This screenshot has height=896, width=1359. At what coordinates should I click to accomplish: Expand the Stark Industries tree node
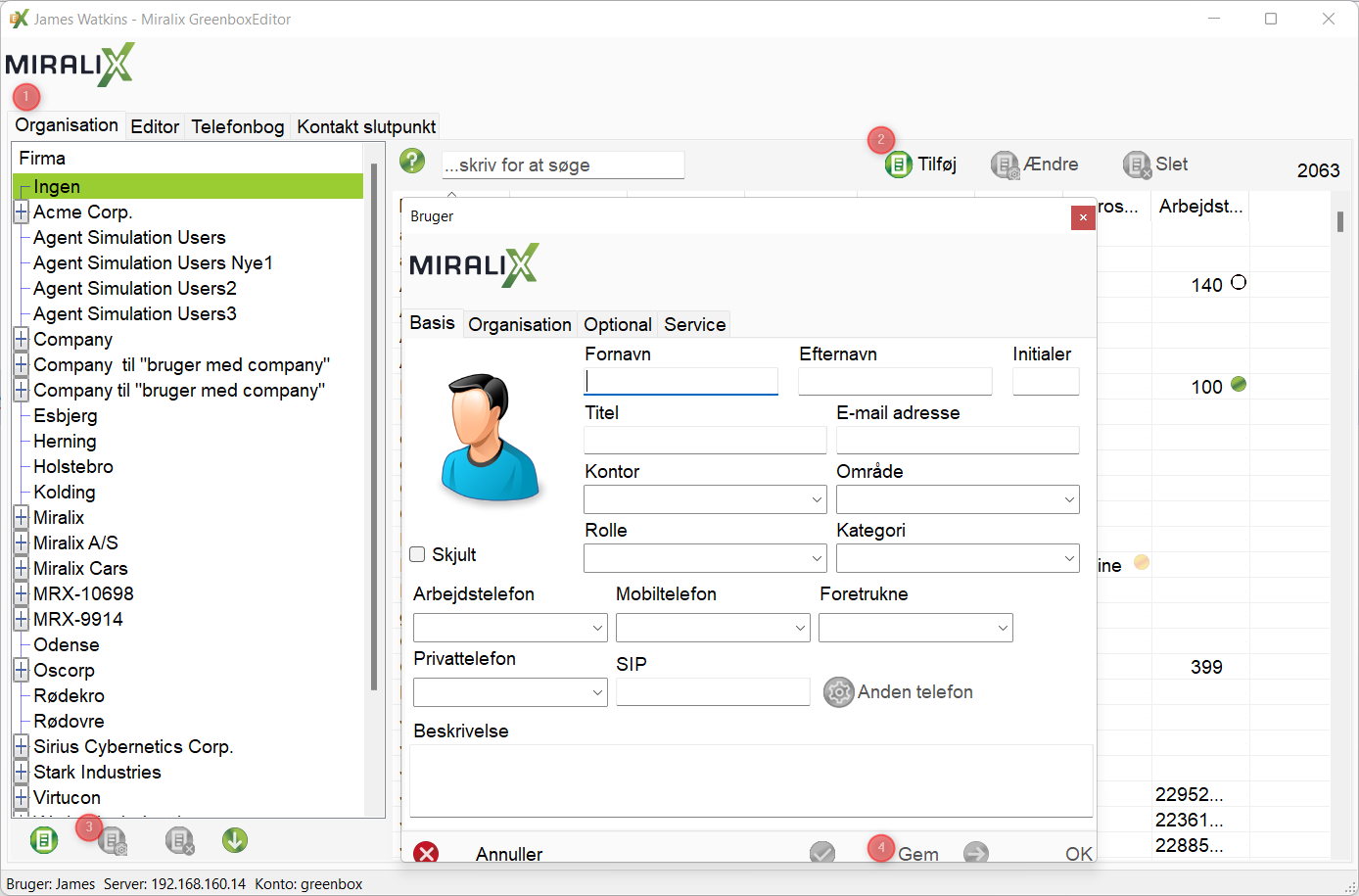(x=21, y=773)
